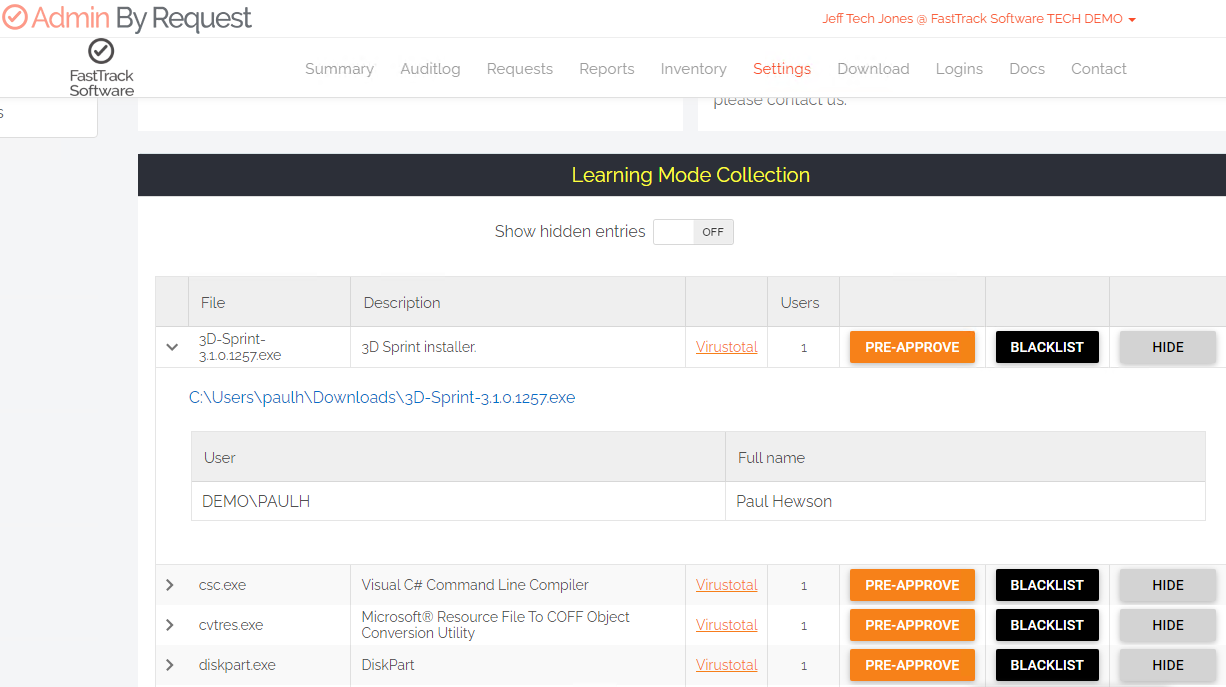Open the Summary tab
This screenshot has height=687, width=1226.
click(339, 69)
